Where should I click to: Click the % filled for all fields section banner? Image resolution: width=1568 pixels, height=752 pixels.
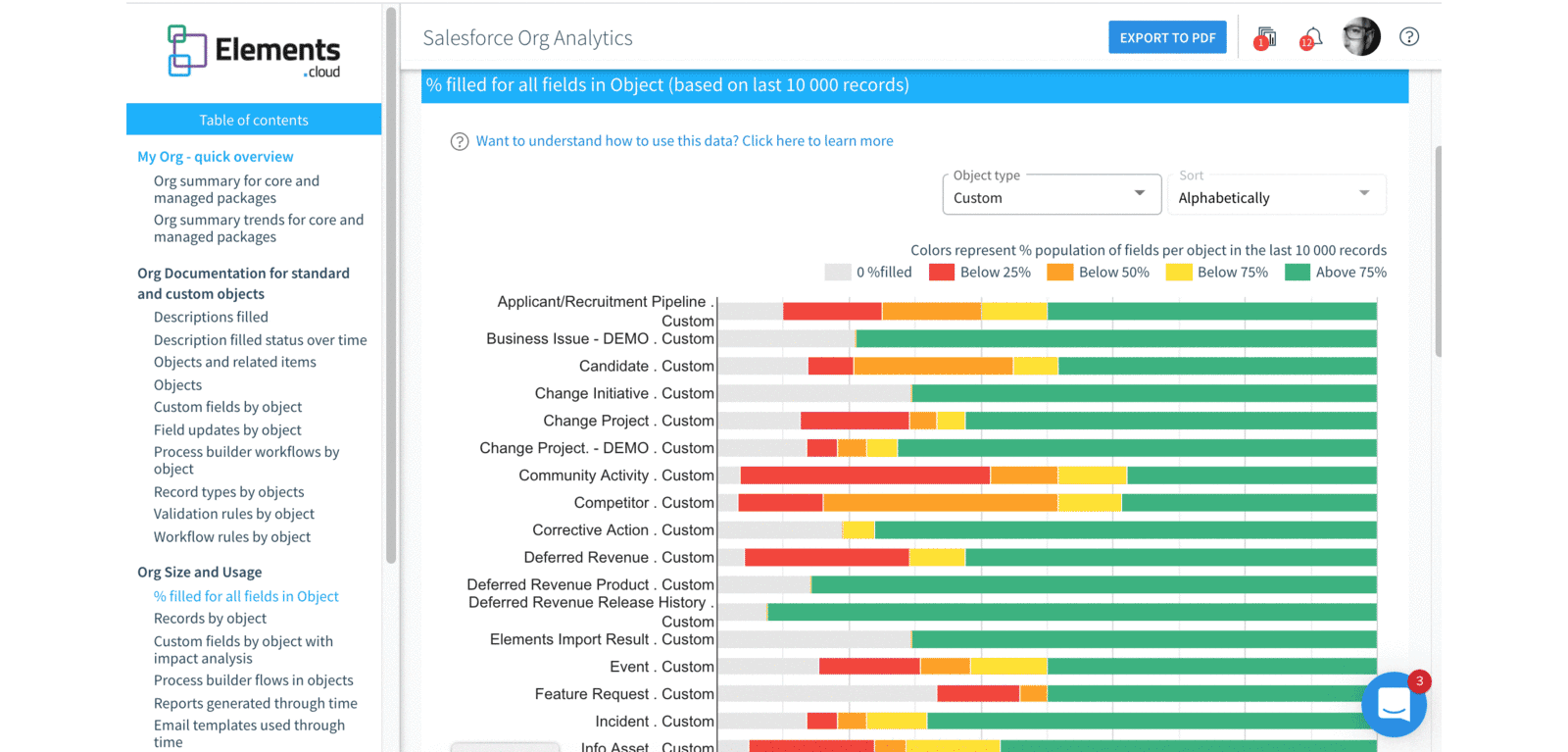pyautogui.click(x=915, y=85)
